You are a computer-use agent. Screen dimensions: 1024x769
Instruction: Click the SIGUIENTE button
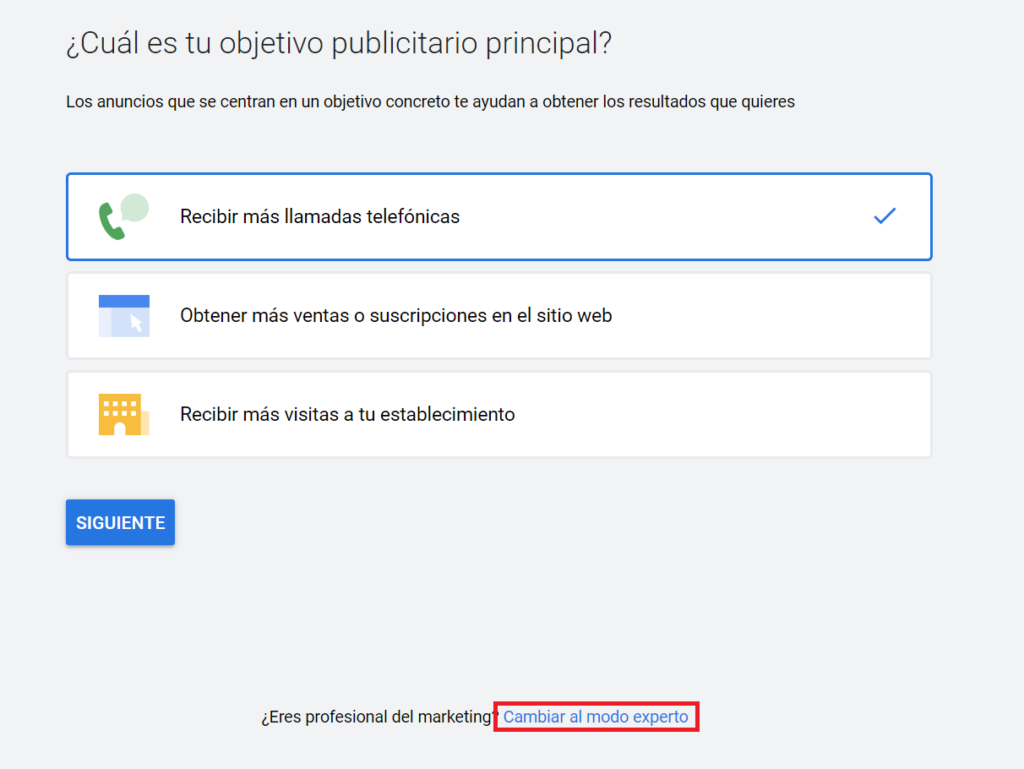120,522
